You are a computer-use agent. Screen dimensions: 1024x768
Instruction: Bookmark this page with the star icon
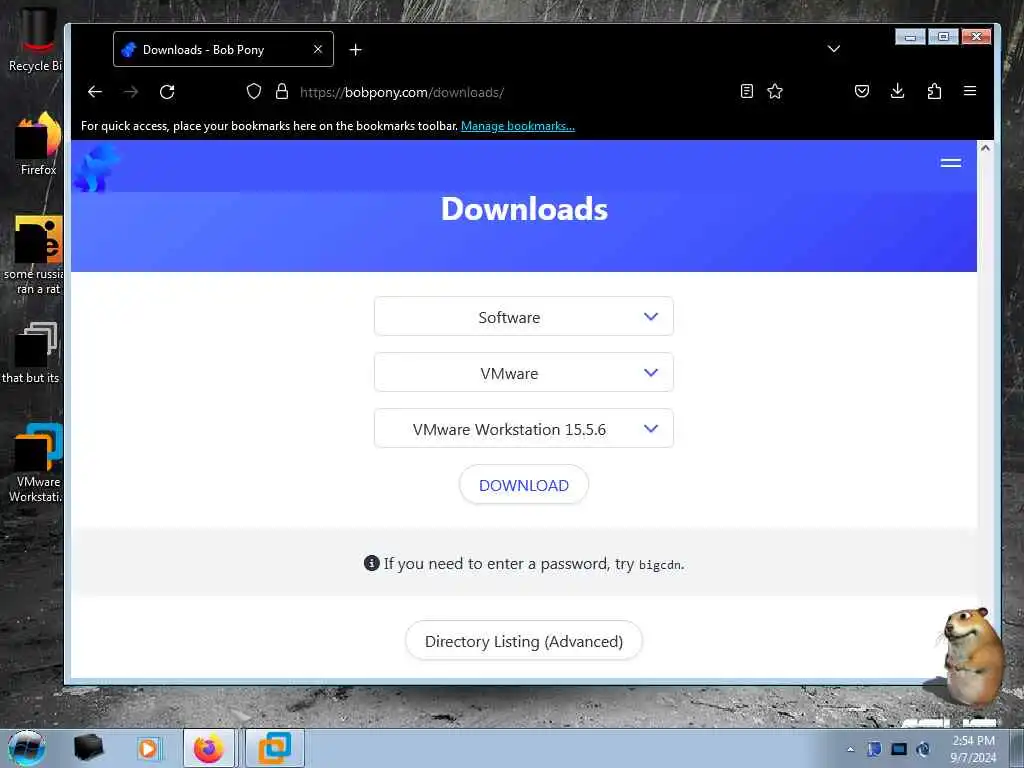click(x=775, y=91)
